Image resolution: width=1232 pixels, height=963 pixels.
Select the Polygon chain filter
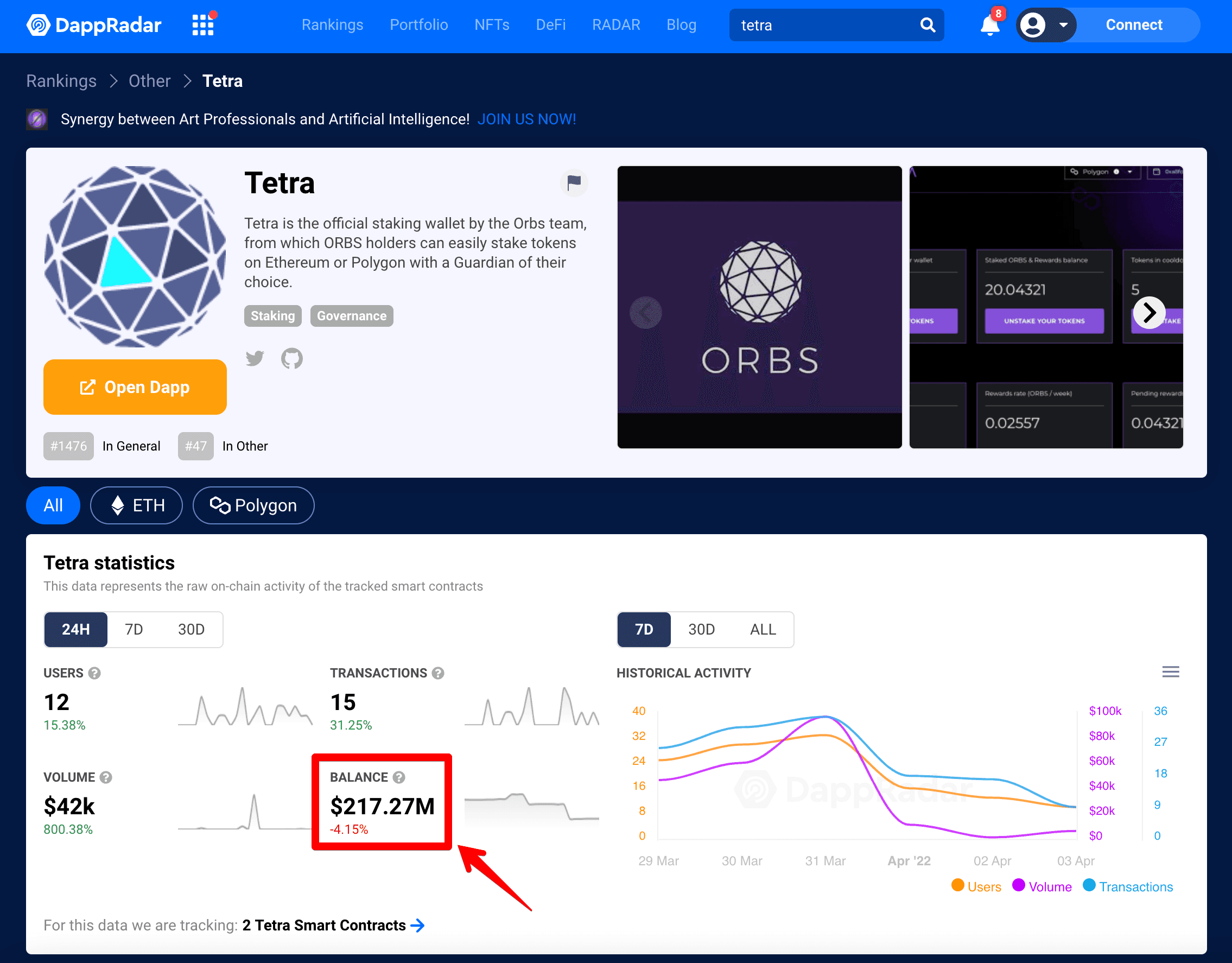pyautogui.click(x=253, y=505)
